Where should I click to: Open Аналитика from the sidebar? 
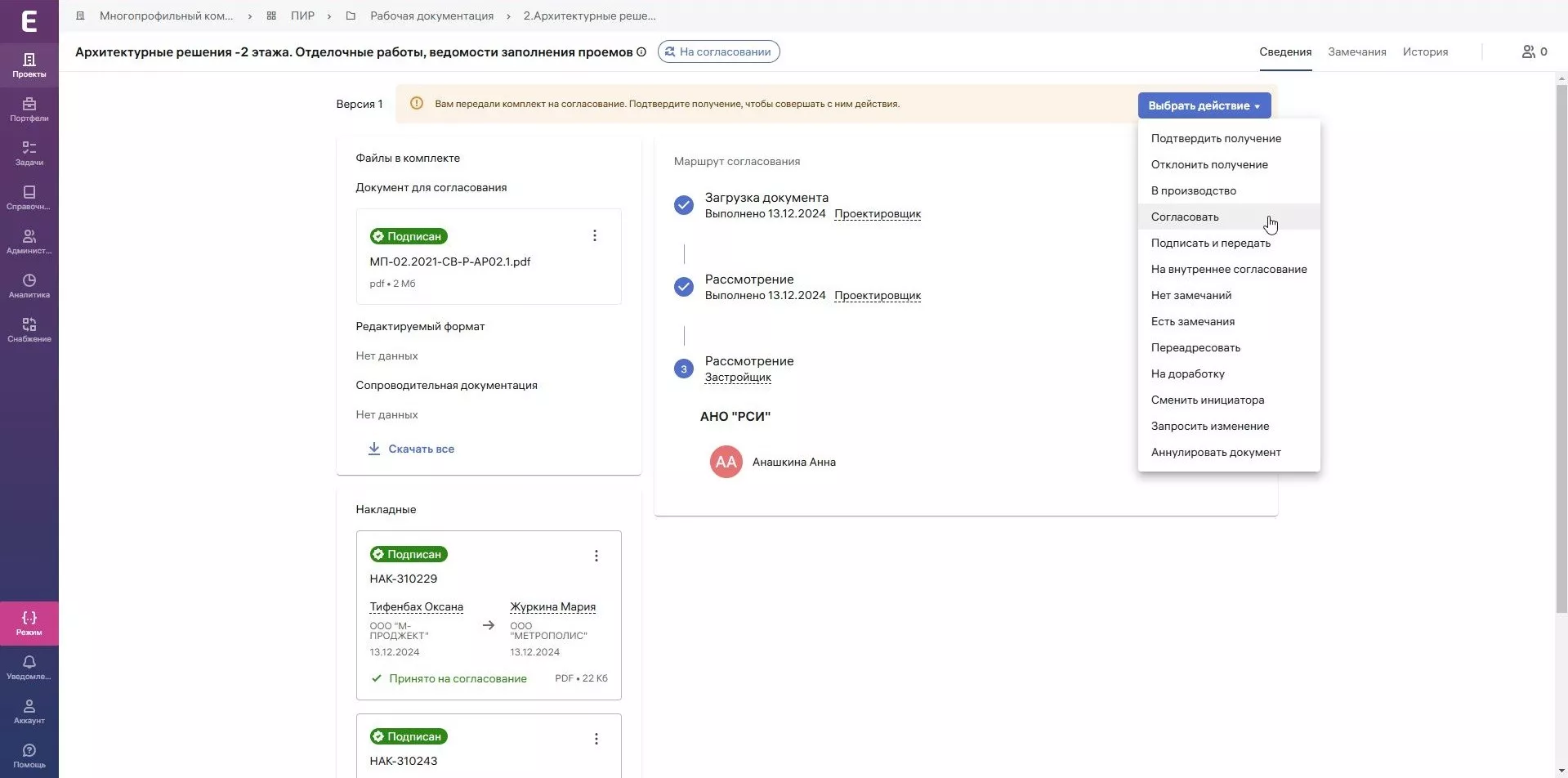(x=29, y=285)
